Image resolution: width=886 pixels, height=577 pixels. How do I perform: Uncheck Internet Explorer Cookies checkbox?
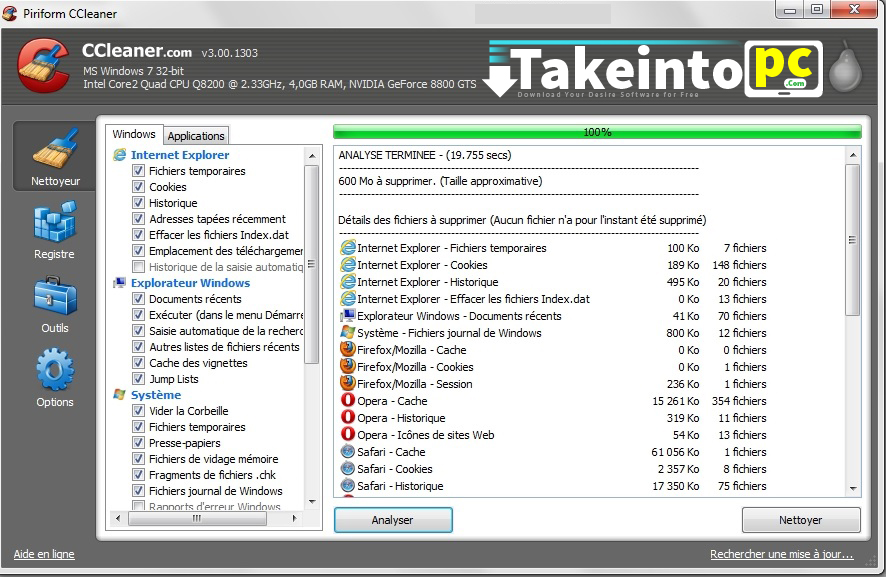pyautogui.click(x=138, y=186)
